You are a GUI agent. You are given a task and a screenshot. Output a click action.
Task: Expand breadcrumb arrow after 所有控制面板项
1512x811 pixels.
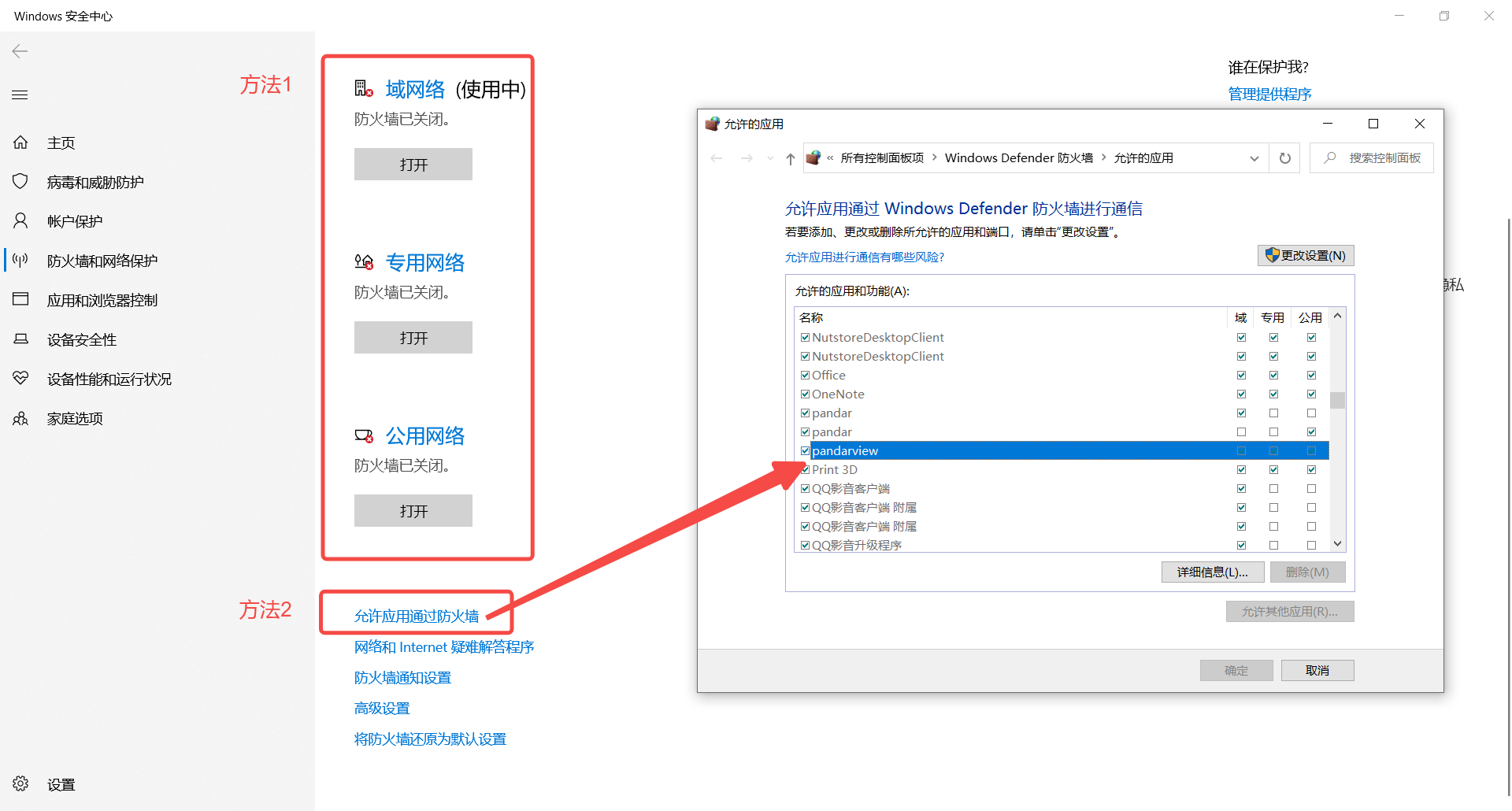click(x=935, y=157)
